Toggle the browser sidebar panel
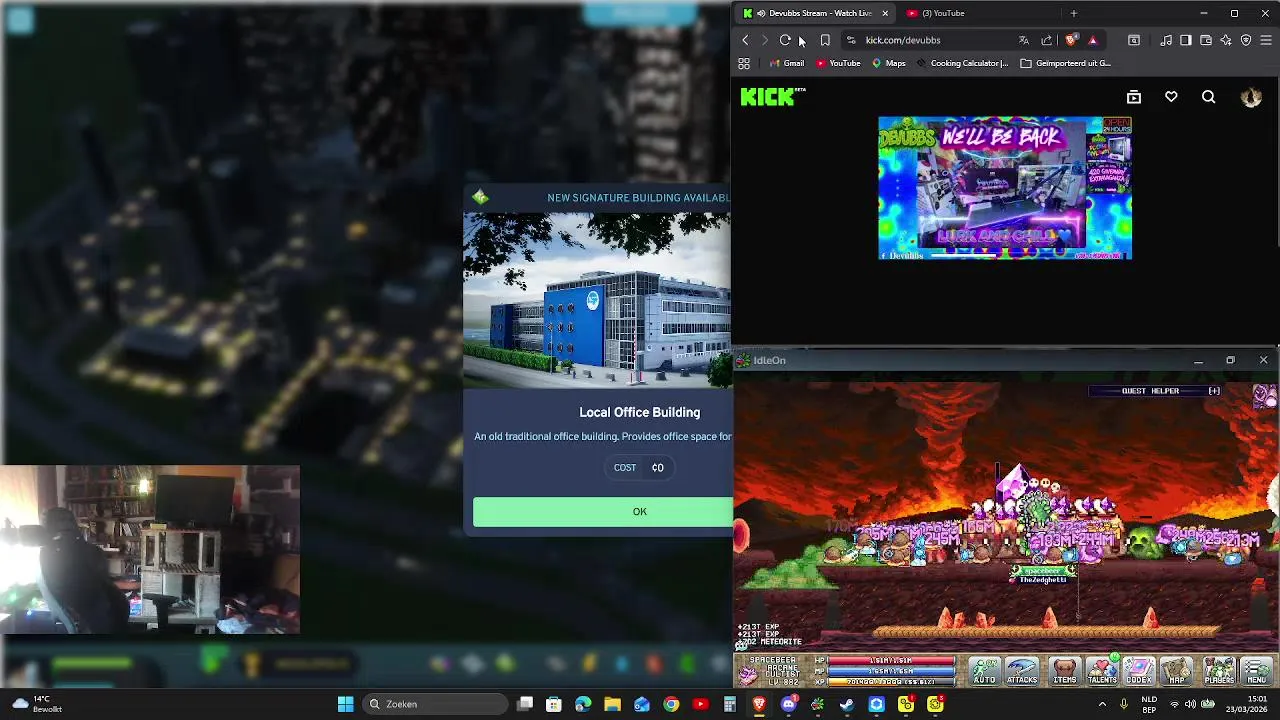Screen dimensions: 1280x720 [x=1186, y=40]
